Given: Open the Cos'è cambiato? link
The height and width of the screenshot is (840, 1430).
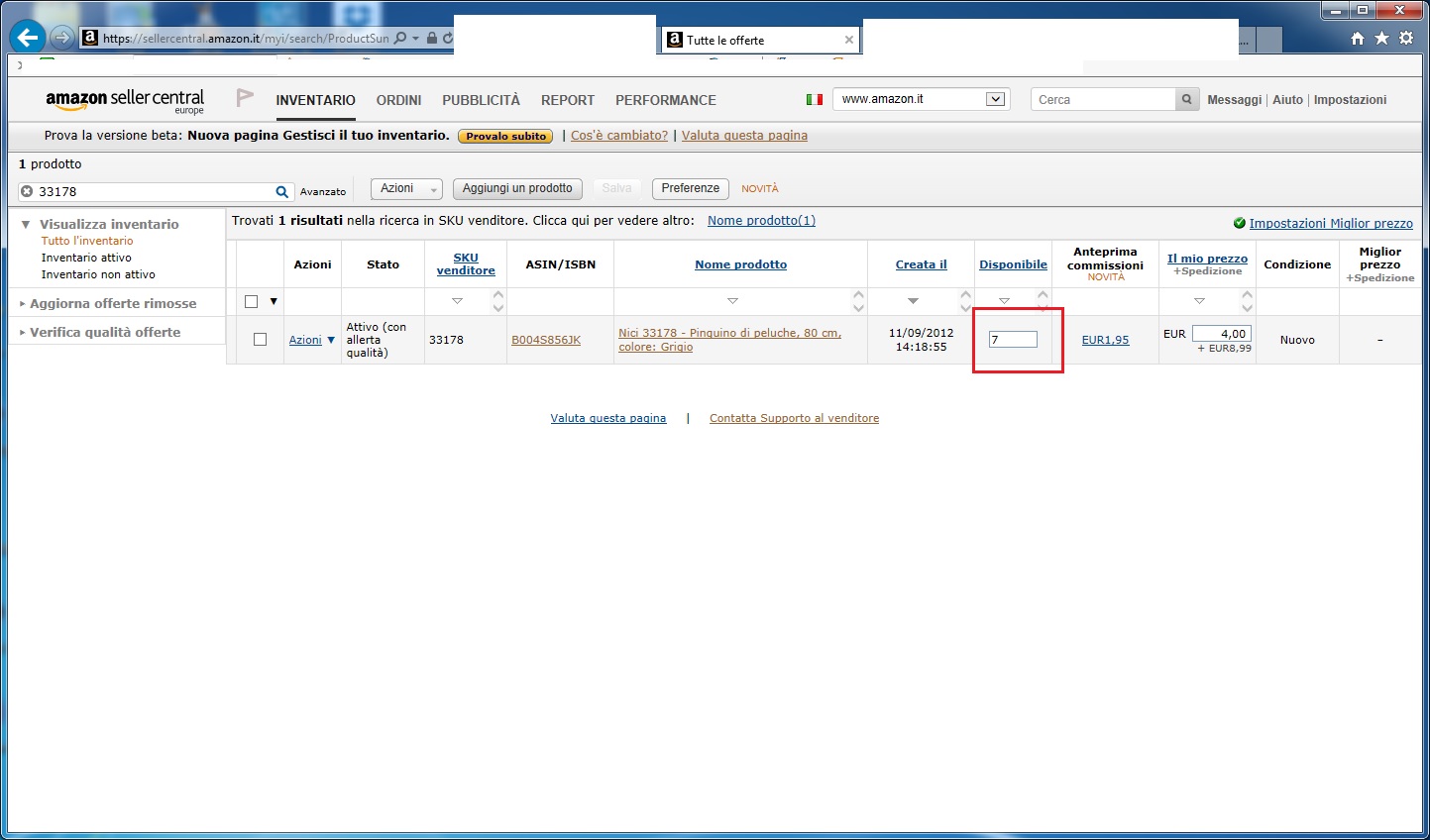Looking at the screenshot, I should (x=619, y=136).
